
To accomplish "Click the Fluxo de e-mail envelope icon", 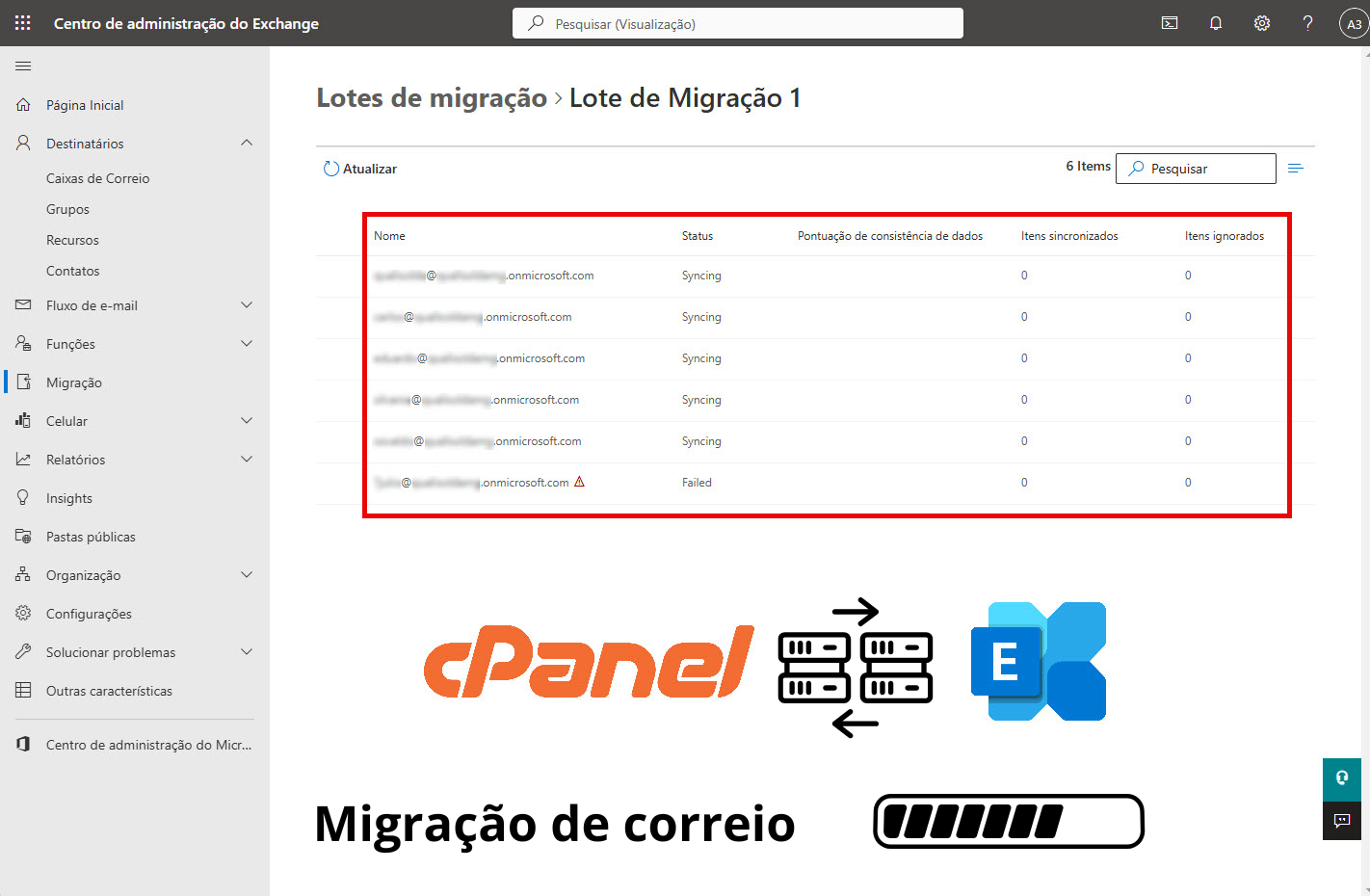I will 23,304.
